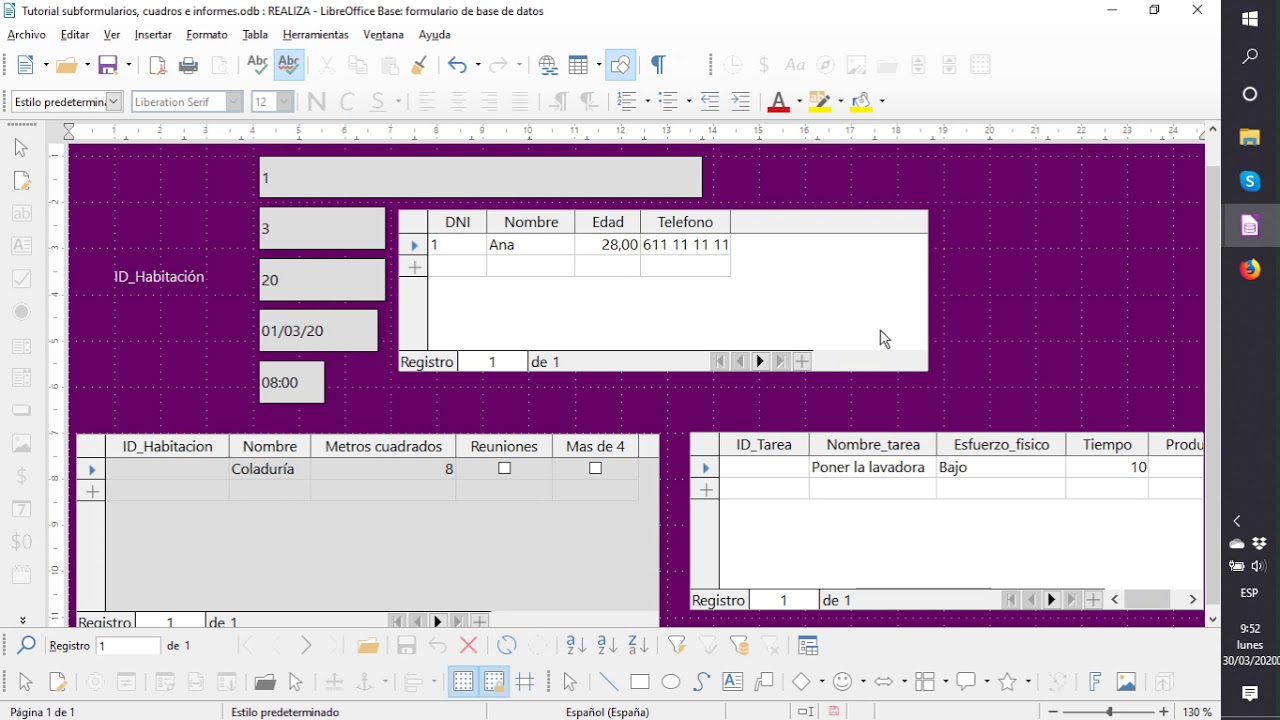Screen dimensions: 1280x720
Task: Select the Rectangle drawing tool
Action: coord(640,682)
